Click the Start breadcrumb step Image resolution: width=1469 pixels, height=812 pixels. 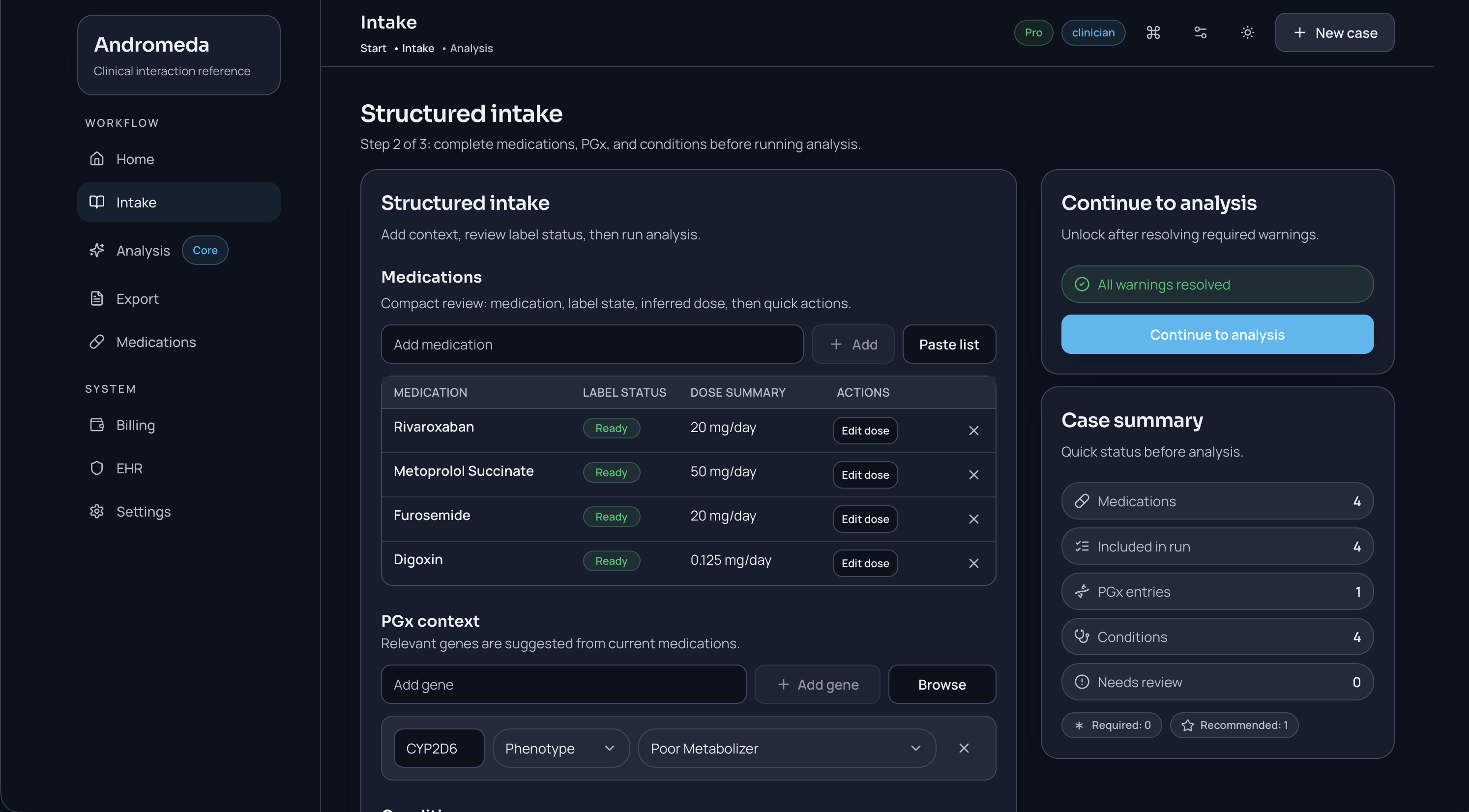373,49
